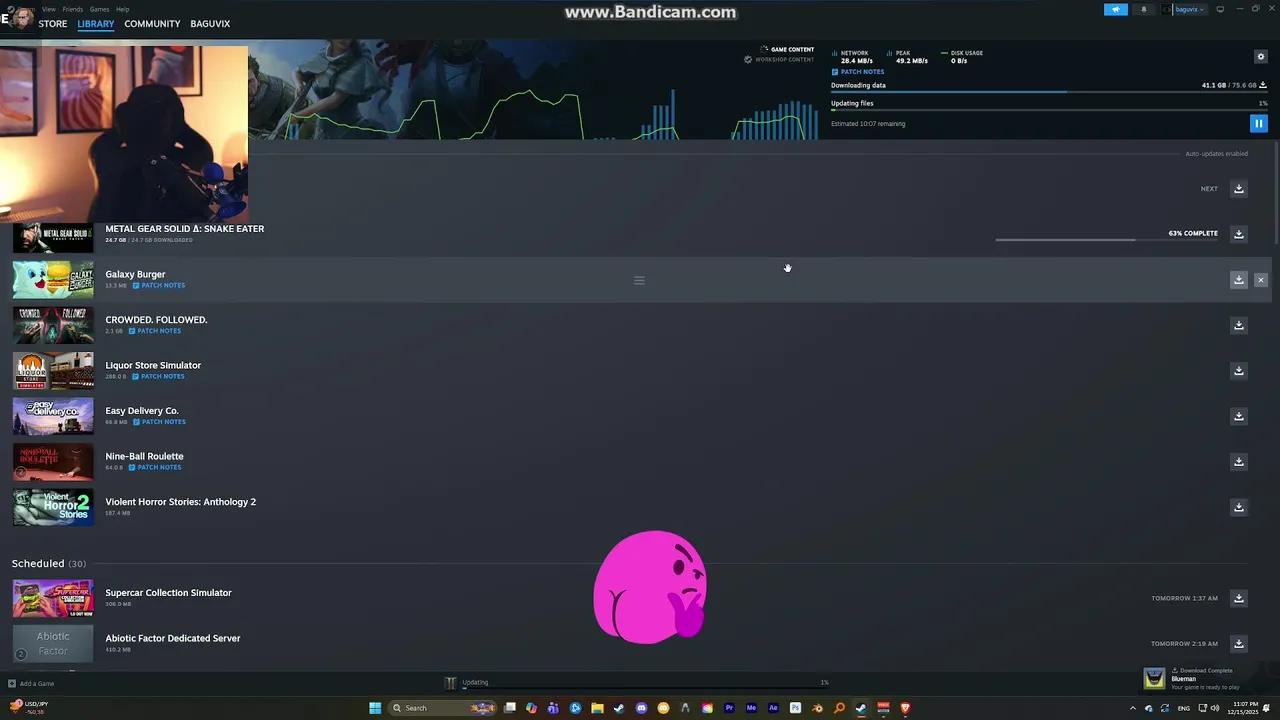
Task: Switch to the LIBRARY tab
Action: [96, 24]
